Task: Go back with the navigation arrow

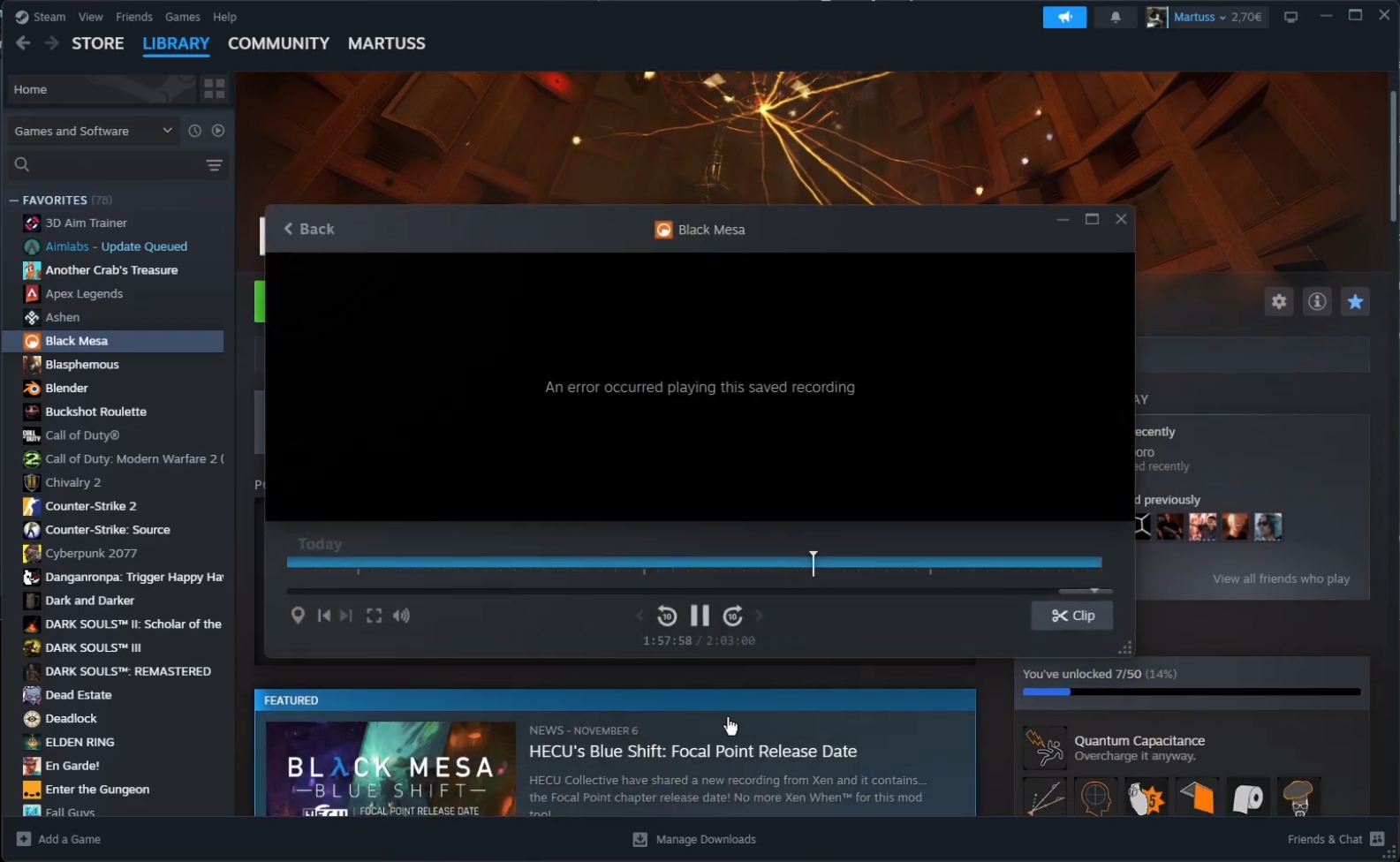Action: click(23, 43)
